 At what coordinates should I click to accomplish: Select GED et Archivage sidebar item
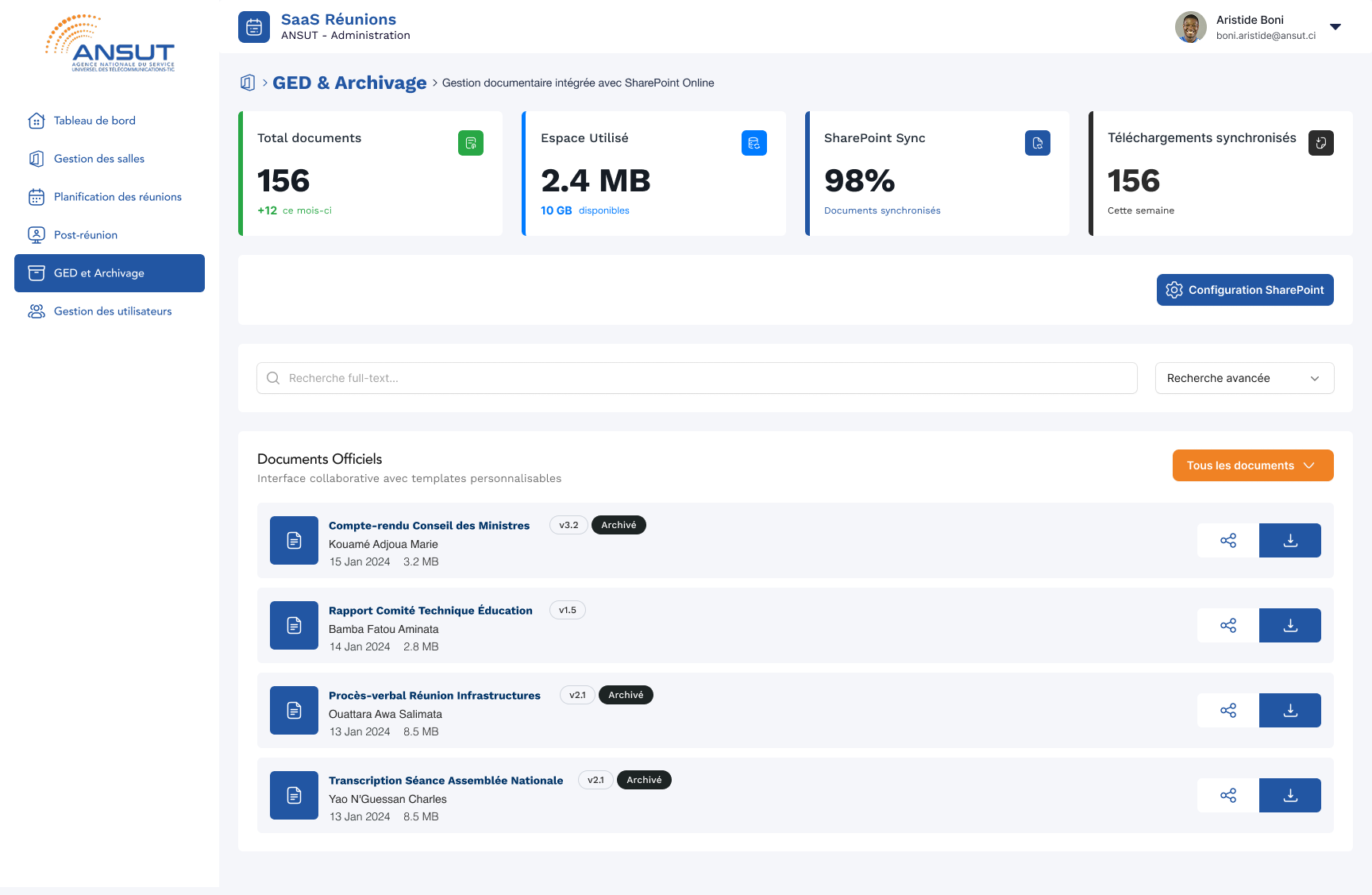[110, 273]
